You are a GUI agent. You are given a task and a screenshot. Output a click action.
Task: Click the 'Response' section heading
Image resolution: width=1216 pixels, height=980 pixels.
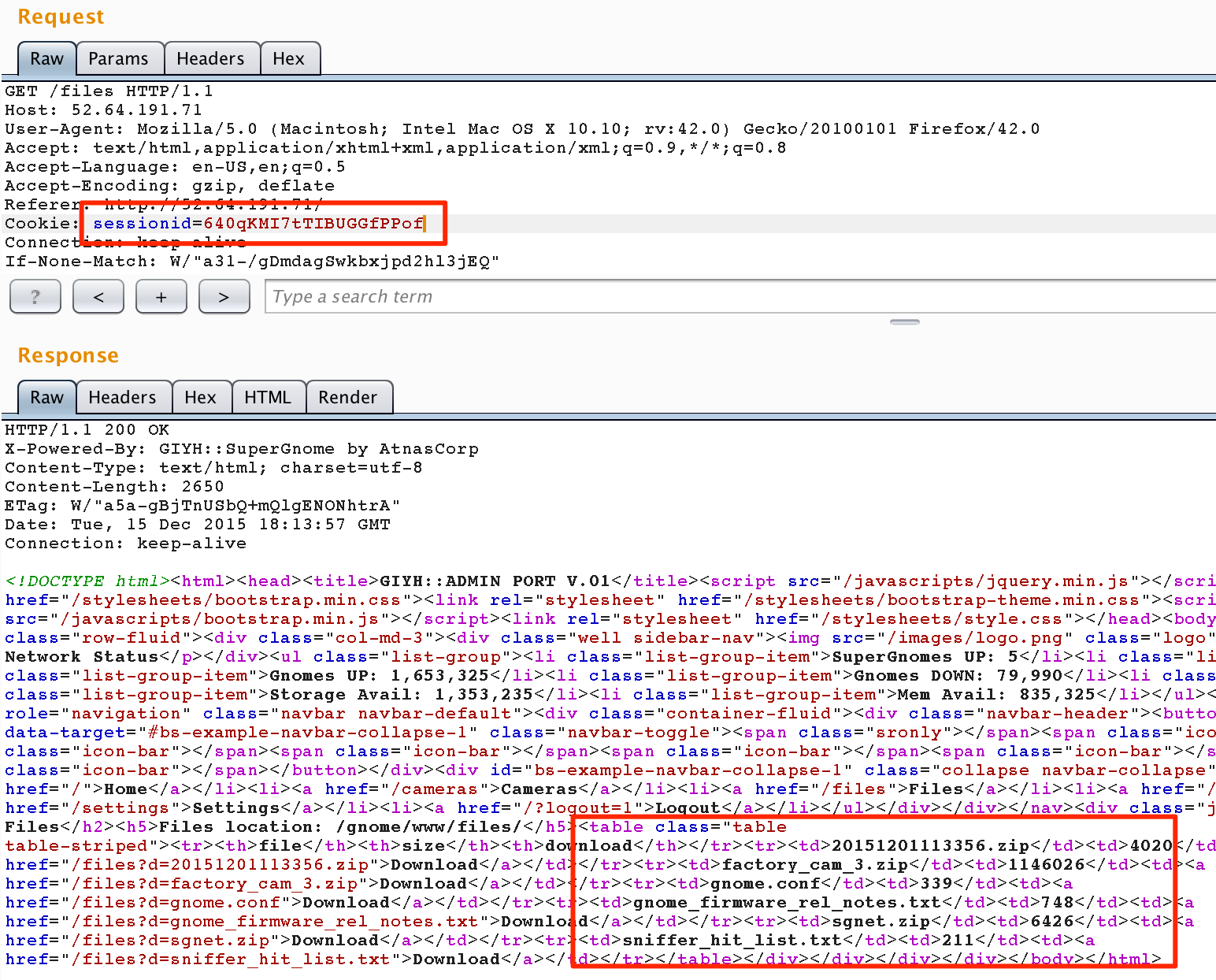[x=68, y=355]
